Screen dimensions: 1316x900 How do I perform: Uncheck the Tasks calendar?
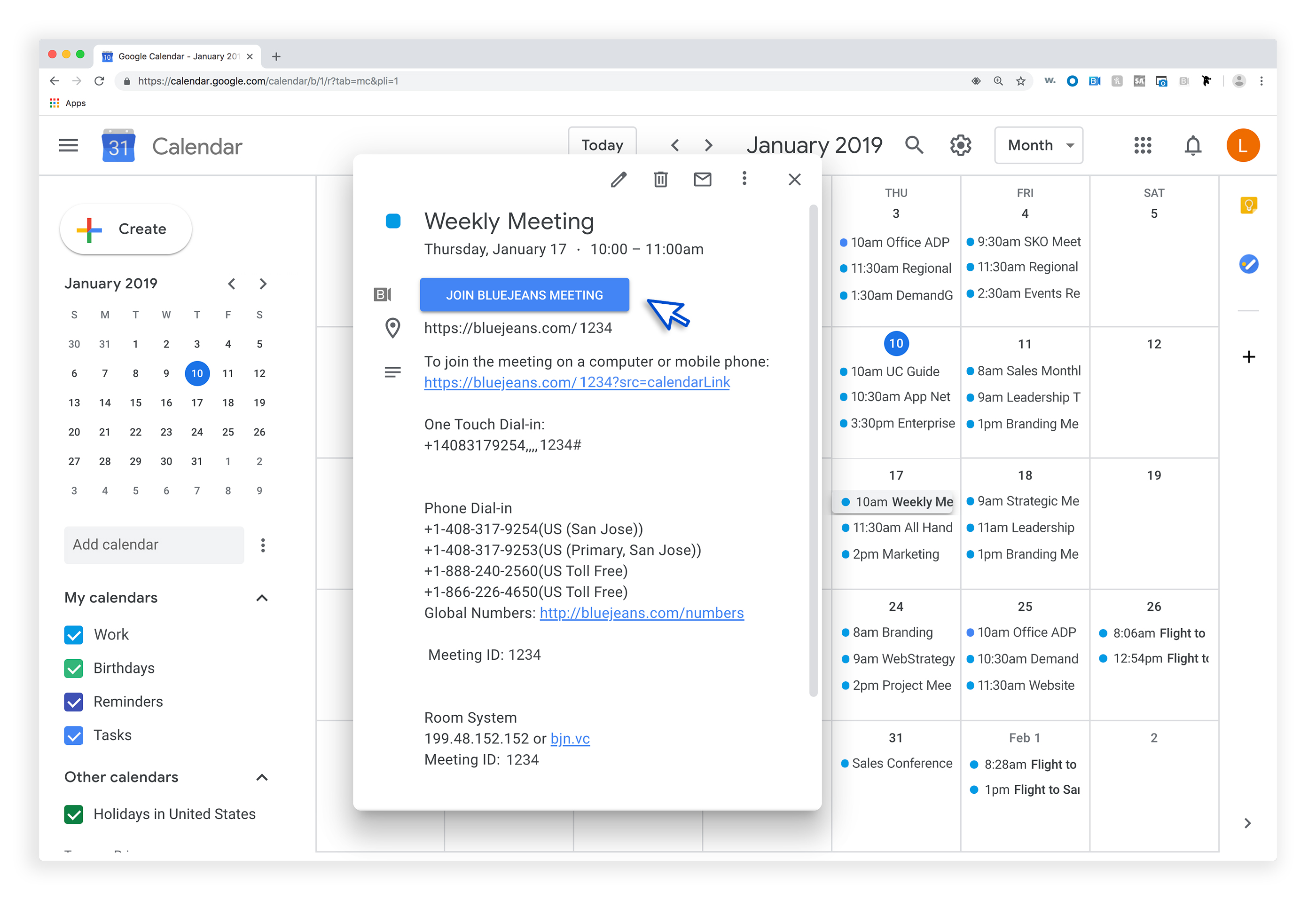tap(74, 735)
